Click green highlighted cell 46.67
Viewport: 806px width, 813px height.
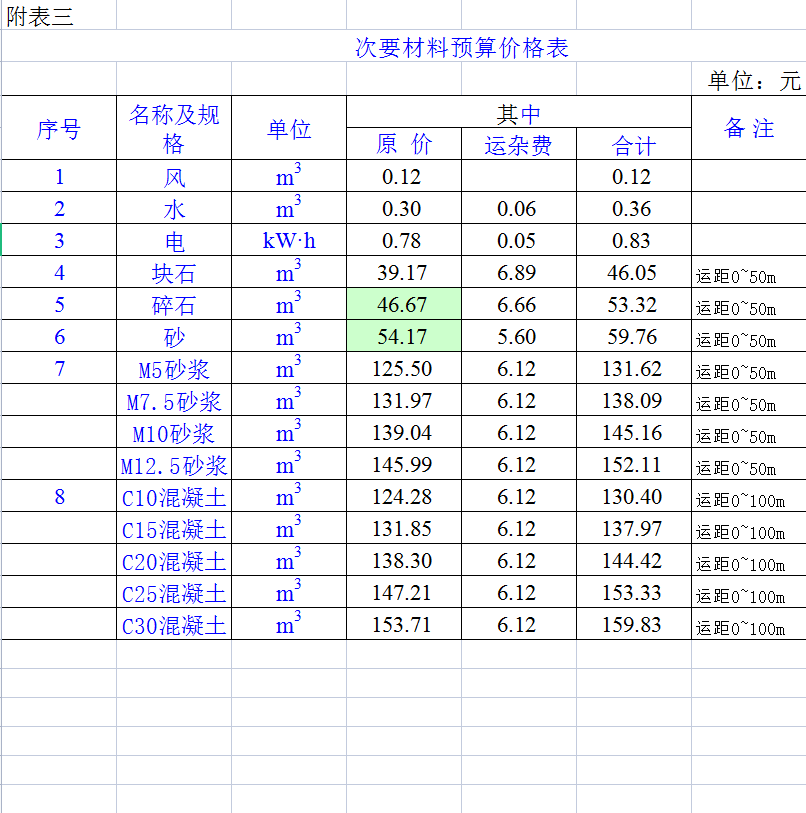404,304
